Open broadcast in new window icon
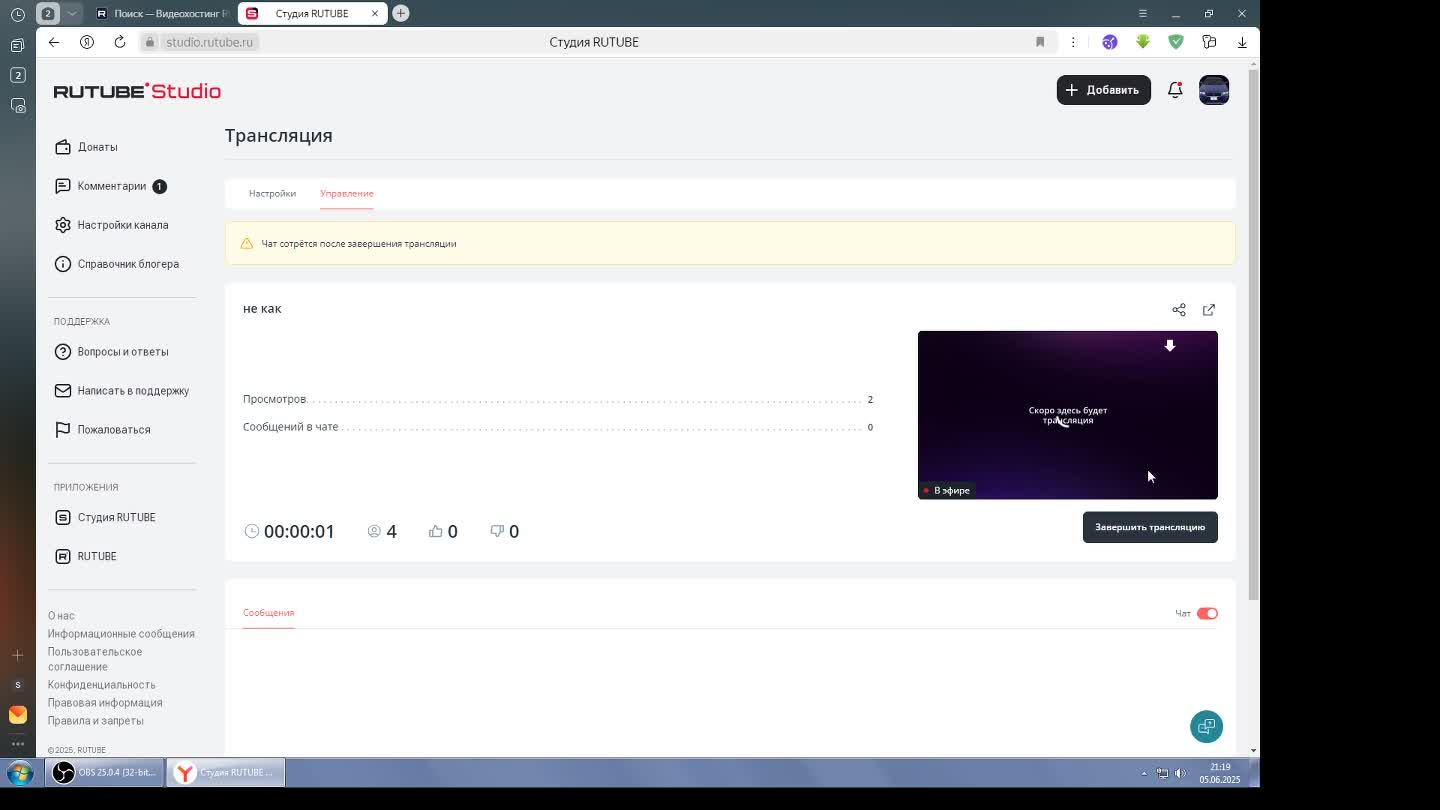The height and width of the screenshot is (810, 1440). click(x=1209, y=310)
